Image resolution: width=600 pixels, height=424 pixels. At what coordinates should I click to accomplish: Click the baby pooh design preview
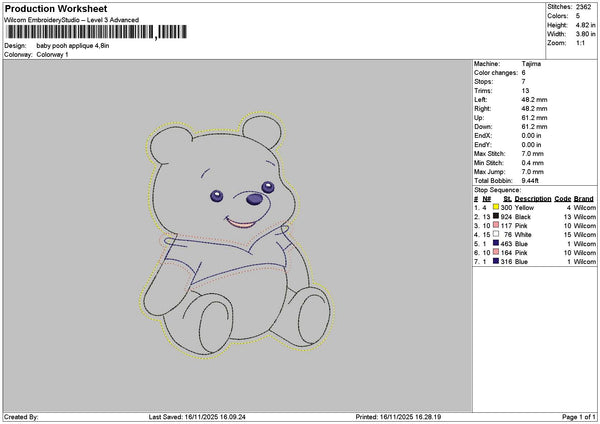coord(237,235)
